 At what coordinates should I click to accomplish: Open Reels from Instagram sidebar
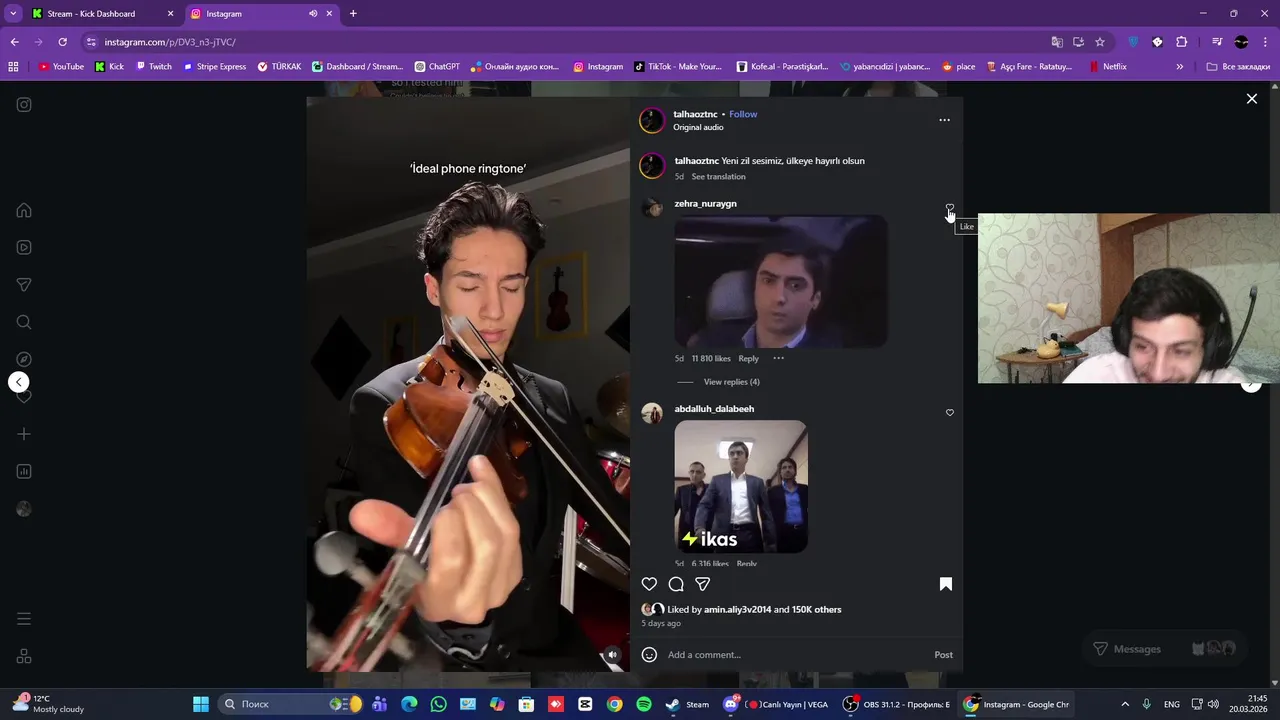pos(24,247)
